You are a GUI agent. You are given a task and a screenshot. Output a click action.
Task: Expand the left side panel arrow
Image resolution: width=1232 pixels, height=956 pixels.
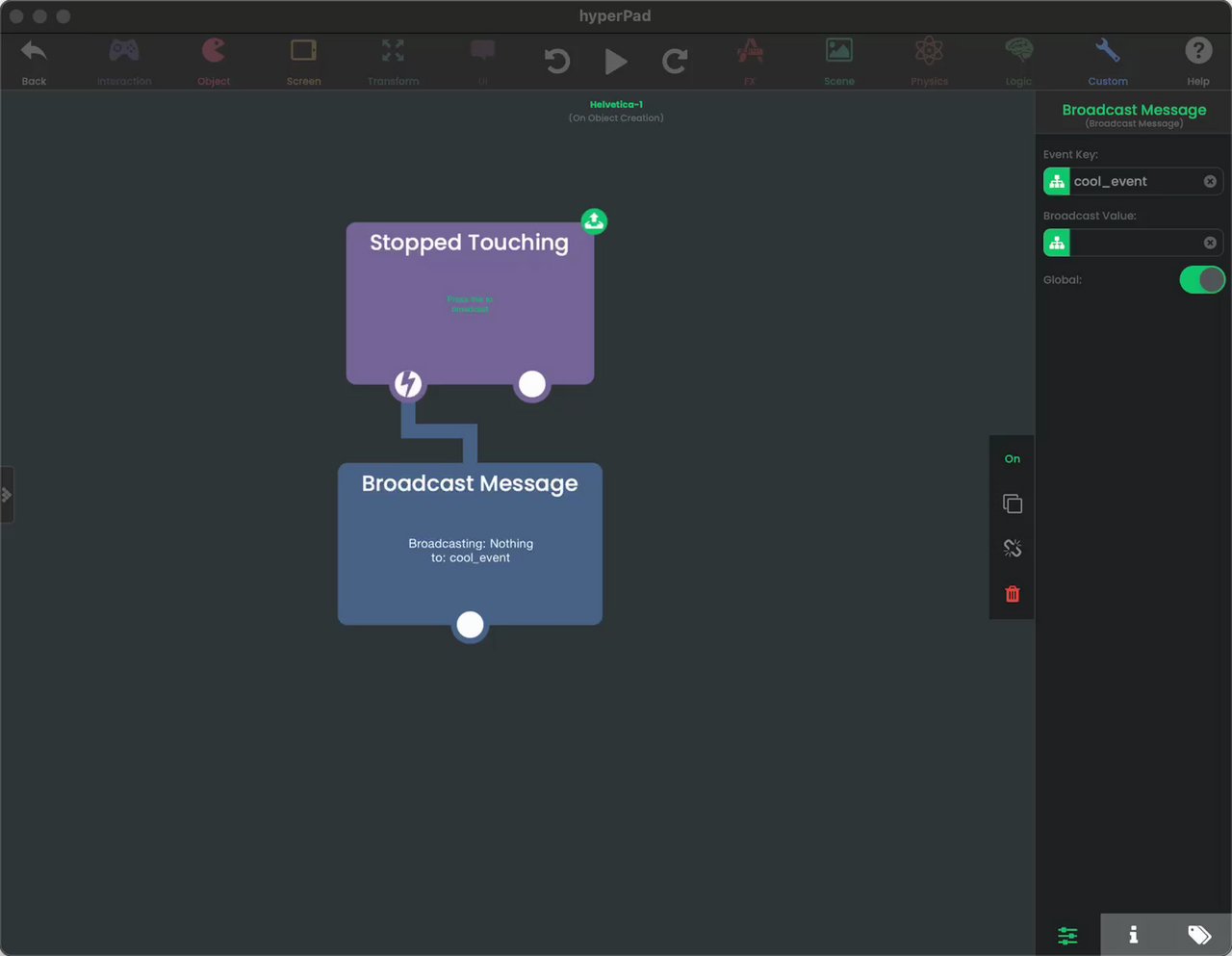(x=7, y=495)
